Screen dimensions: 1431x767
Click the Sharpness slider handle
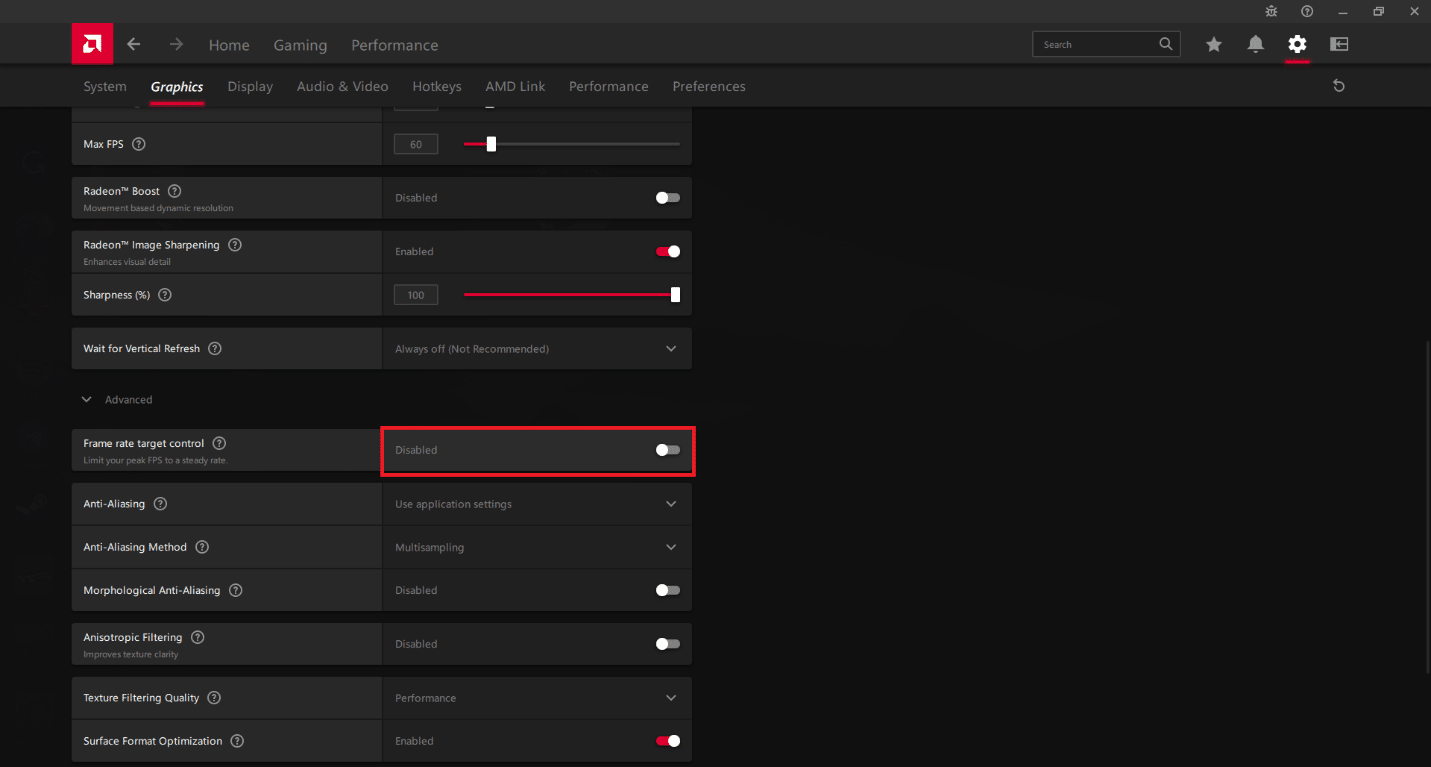click(x=676, y=295)
